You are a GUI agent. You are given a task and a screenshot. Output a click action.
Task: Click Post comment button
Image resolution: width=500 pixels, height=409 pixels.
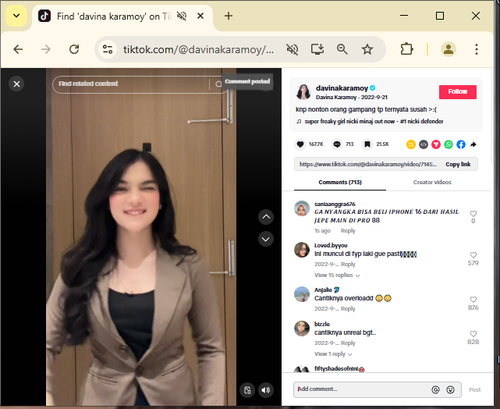point(475,390)
